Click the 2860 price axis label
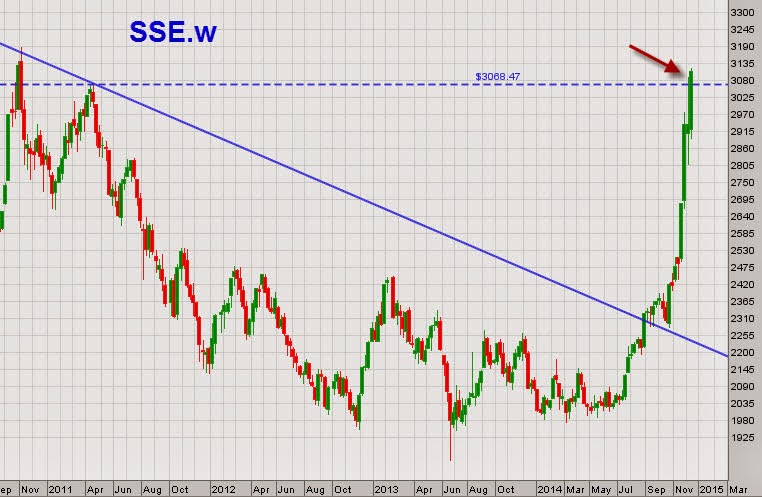The height and width of the screenshot is (497, 762). coord(743,149)
